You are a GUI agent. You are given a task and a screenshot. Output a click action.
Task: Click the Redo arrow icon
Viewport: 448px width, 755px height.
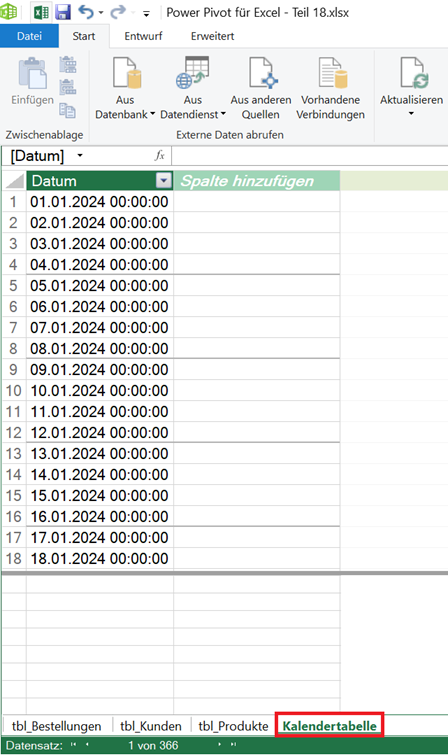click(118, 12)
